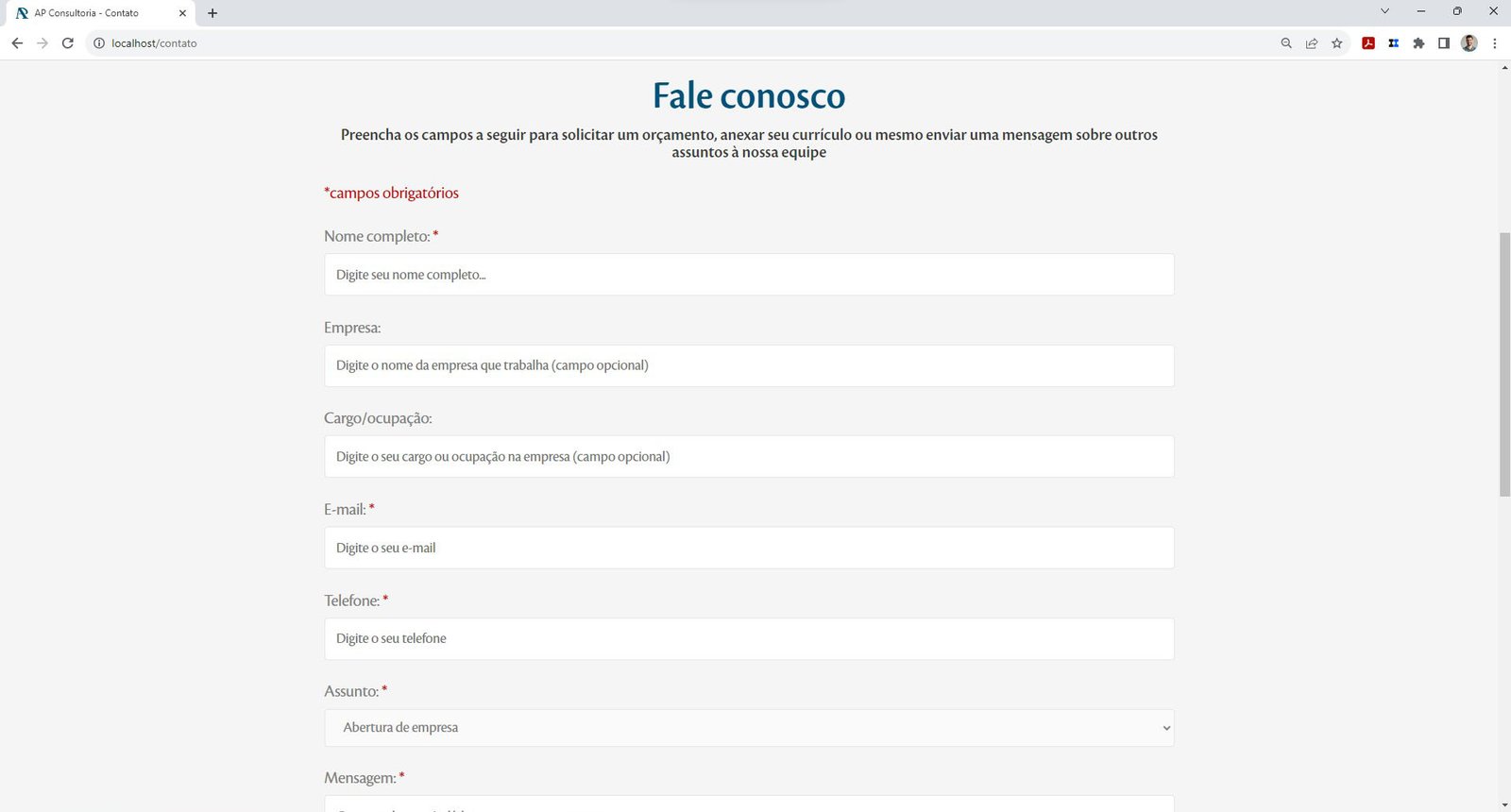The image size is (1511, 812).
Task: Open the Chrome profile avatar
Action: [x=1469, y=43]
